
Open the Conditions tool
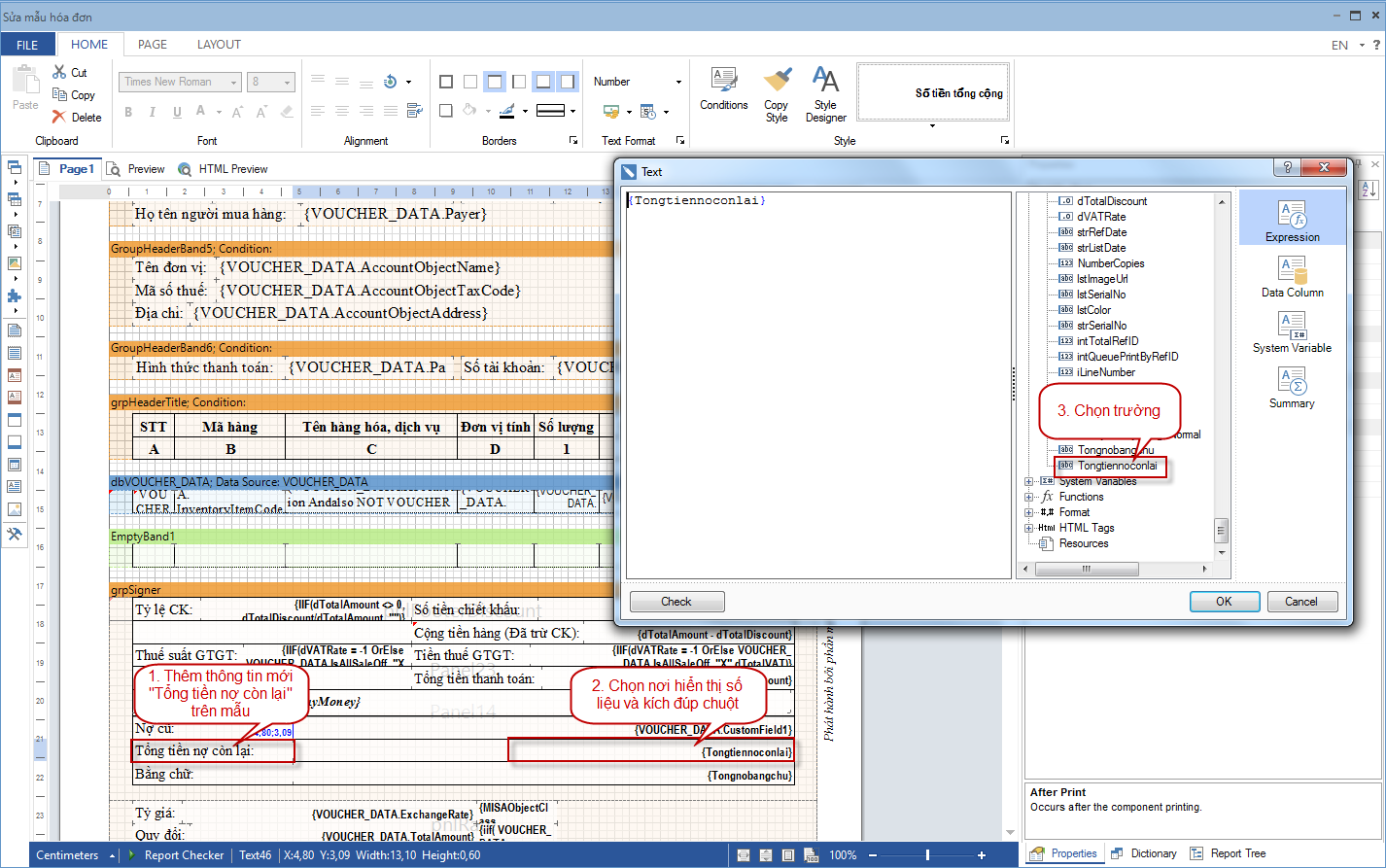point(724,88)
